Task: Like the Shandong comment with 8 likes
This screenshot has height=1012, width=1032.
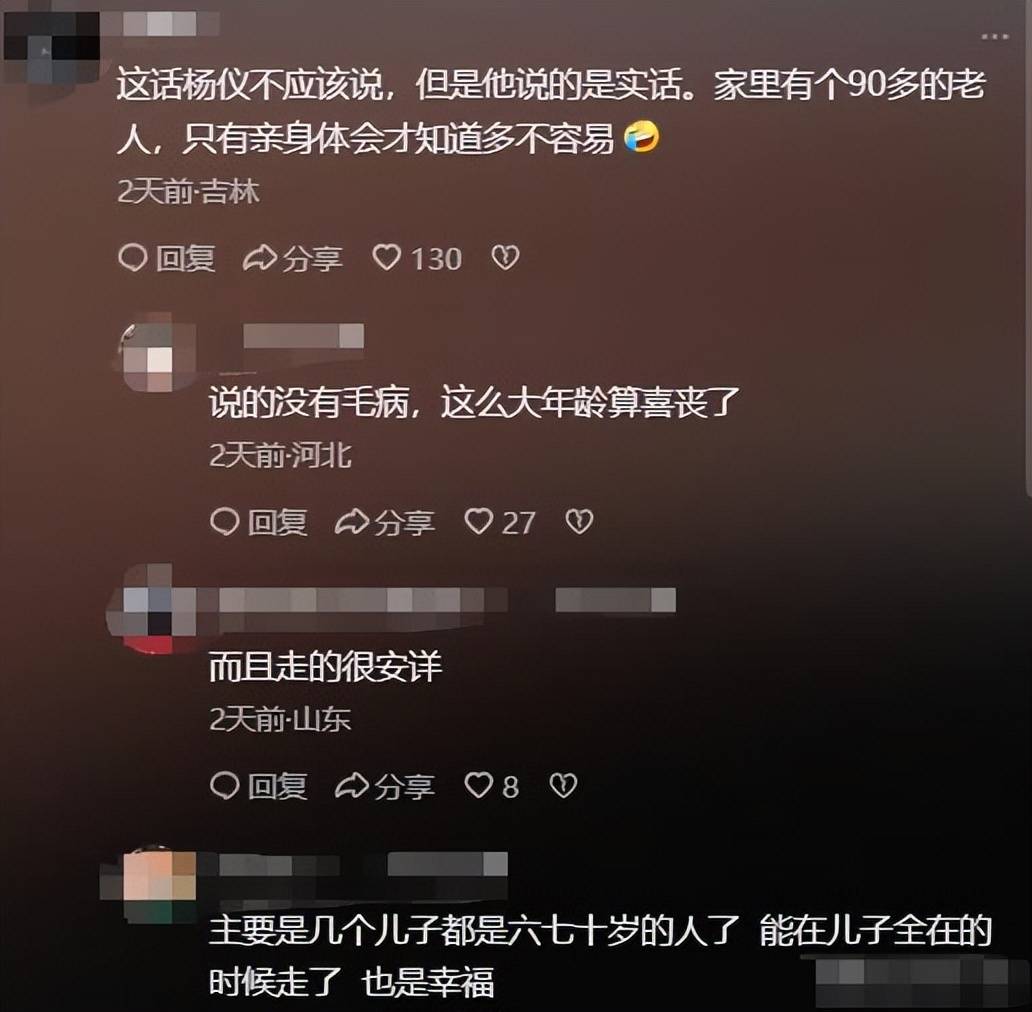Action: [478, 785]
